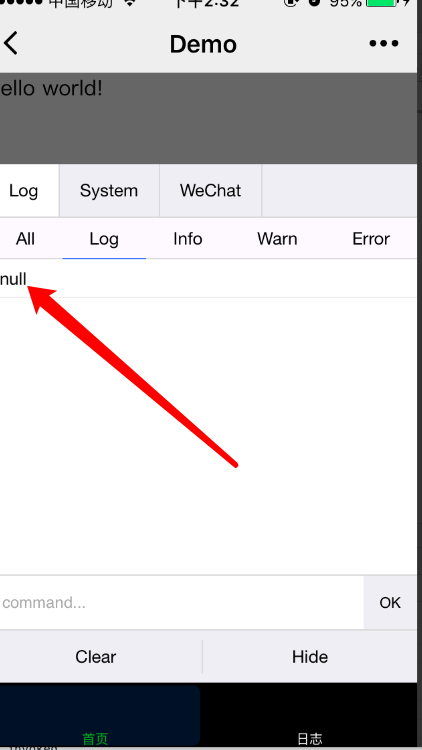This screenshot has height=750, width=422.
Task: Show All log levels filter
Action: point(25,239)
